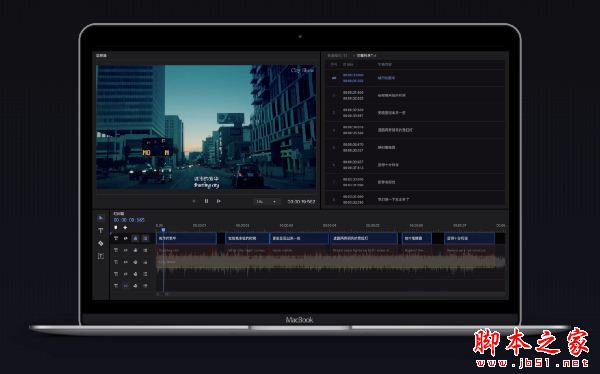The image size is (600, 374).
Task: Toggle the lock icon on the red subtitle track
Action: coord(135,250)
